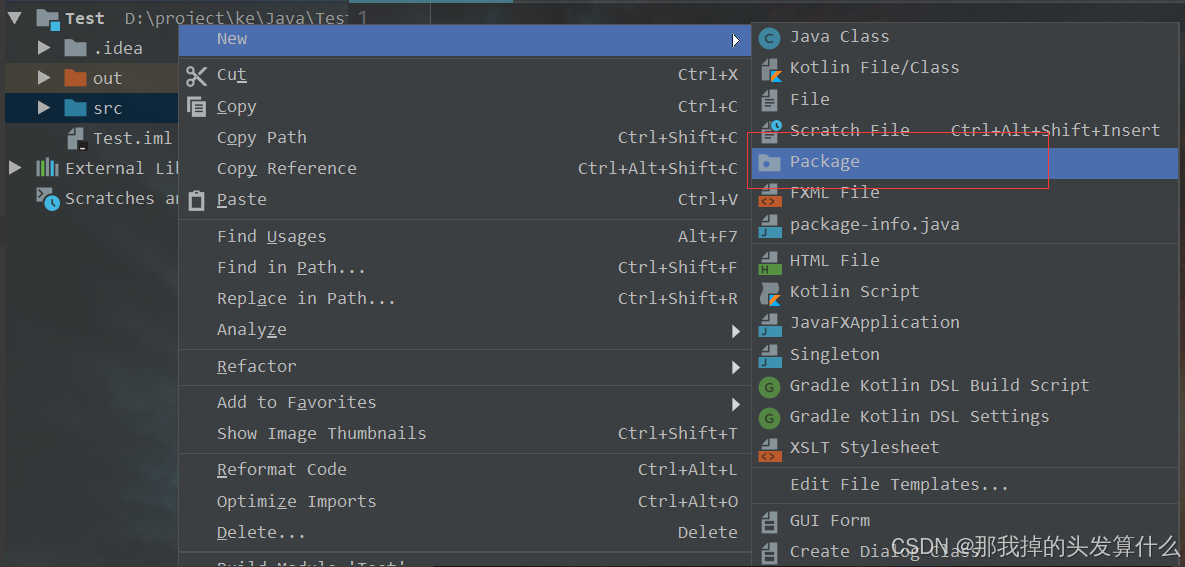Click the package-info.java icon
The height and width of the screenshot is (567, 1185).
[x=769, y=225]
